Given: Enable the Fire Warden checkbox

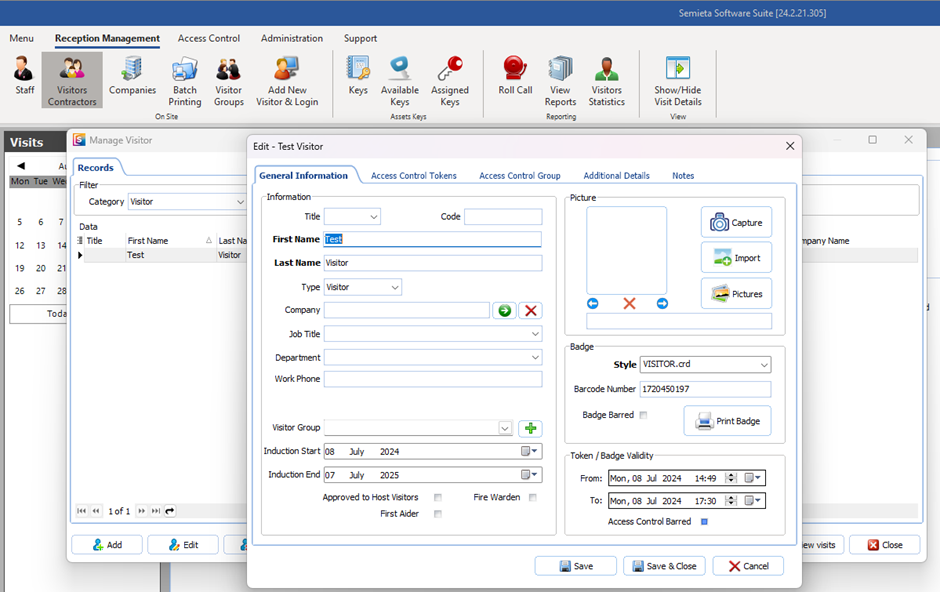Looking at the screenshot, I should click(x=530, y=497).
